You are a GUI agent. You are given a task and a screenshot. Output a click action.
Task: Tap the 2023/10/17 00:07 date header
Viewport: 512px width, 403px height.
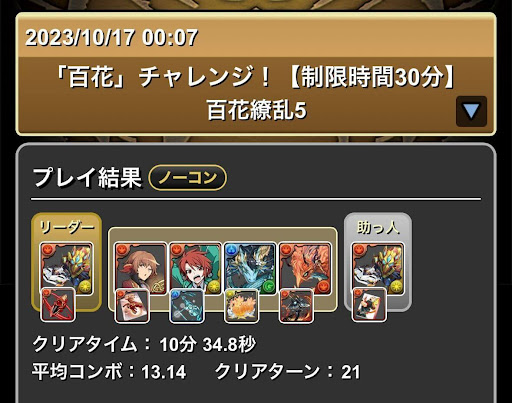(x=112, y=37)
